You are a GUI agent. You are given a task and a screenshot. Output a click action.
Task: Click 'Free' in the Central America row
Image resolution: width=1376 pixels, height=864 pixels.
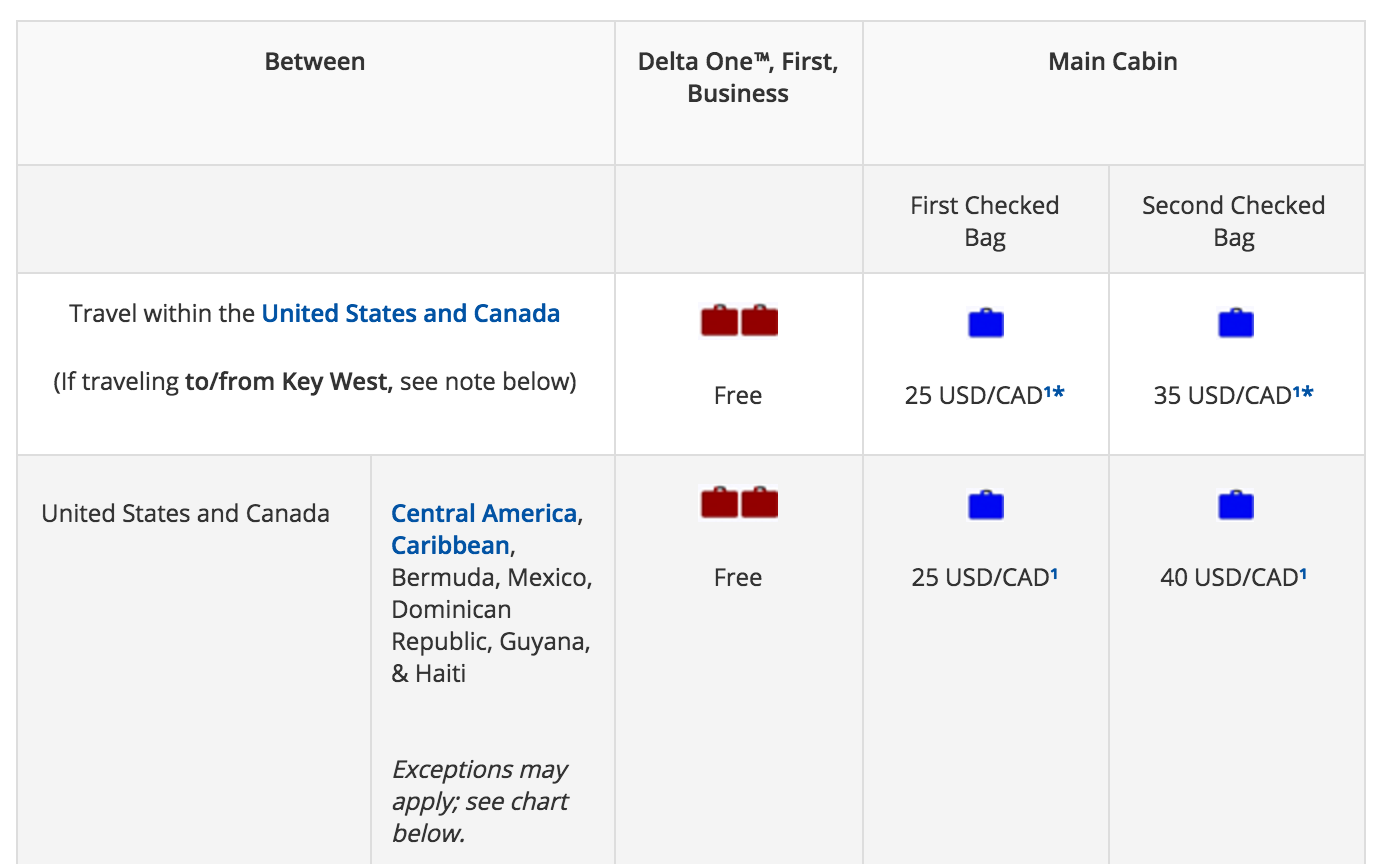tap(738, 577)
